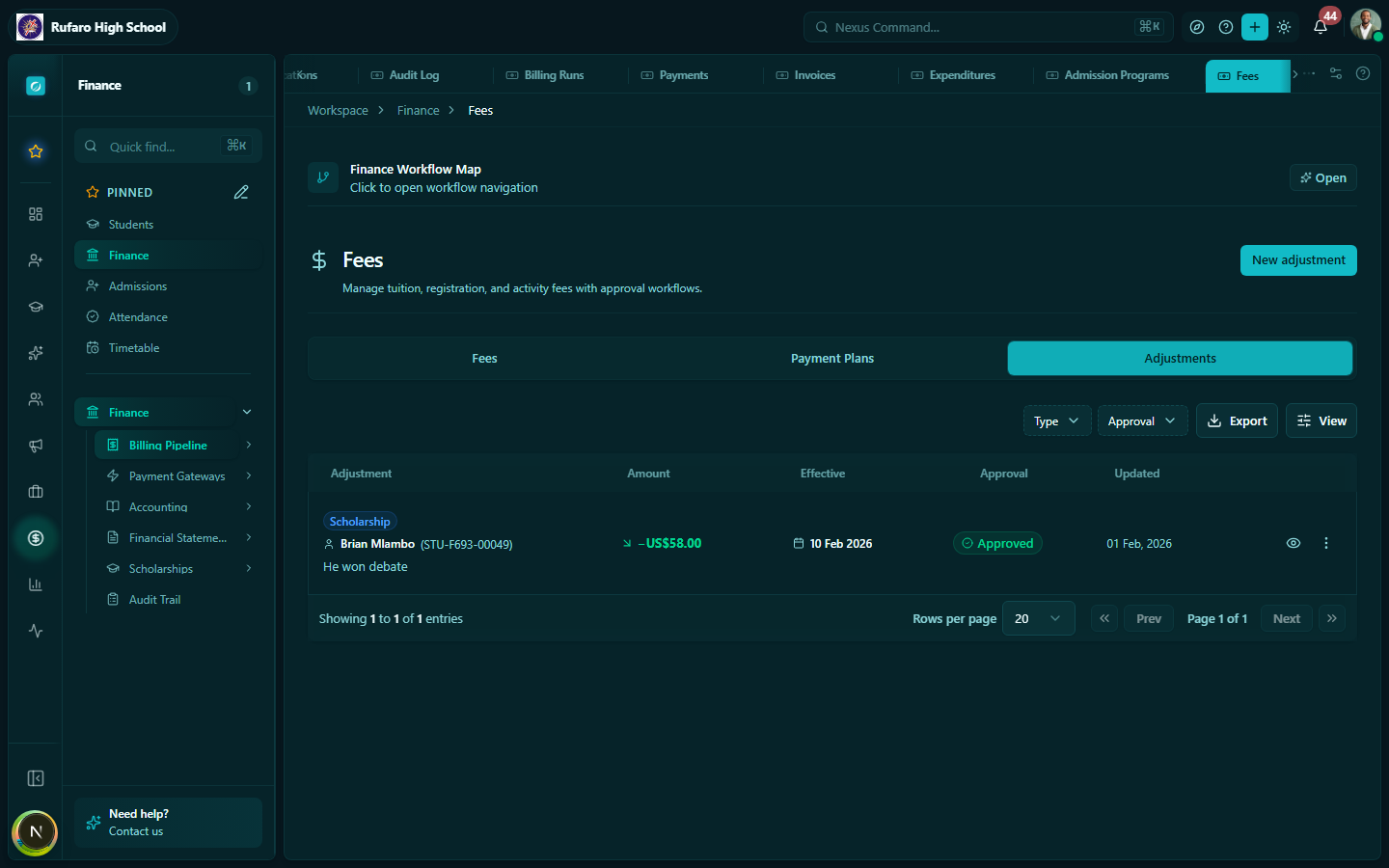This screenshot has width=1389, height=868.
Task: Open graduation cap icon in rail
Action: [x=36, y=307]
